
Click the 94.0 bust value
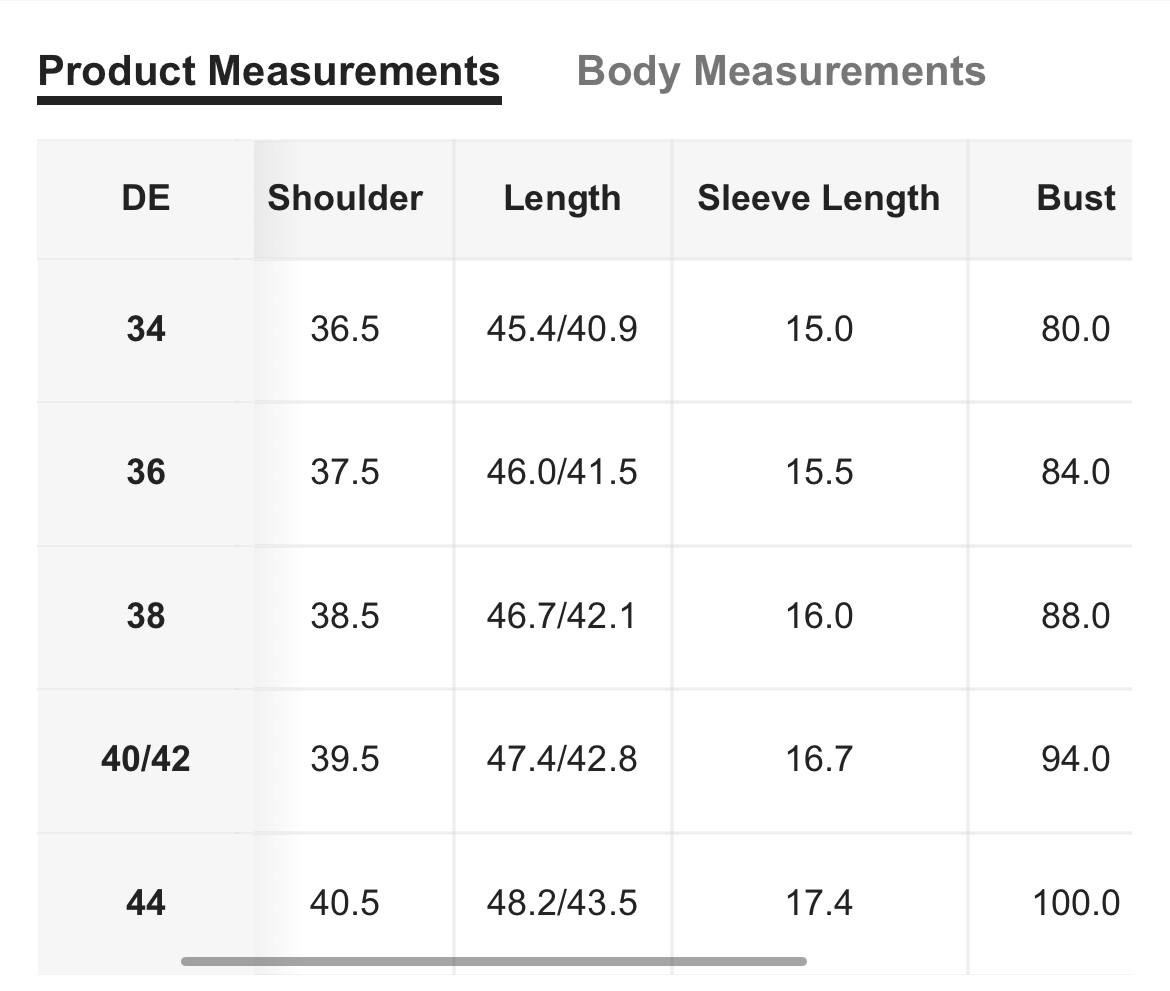1075,760
